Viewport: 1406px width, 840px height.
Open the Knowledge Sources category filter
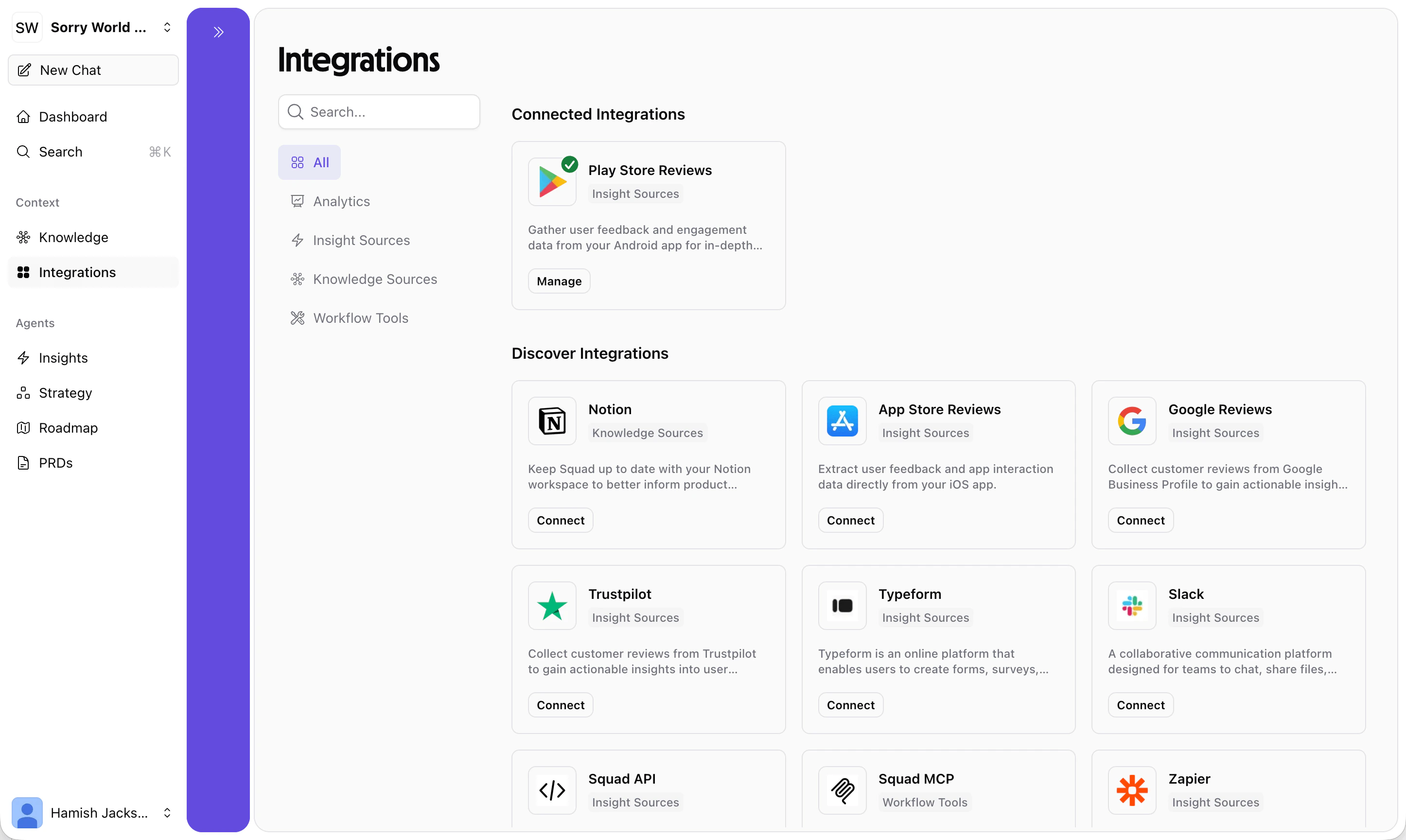click(x=375, y=279)
